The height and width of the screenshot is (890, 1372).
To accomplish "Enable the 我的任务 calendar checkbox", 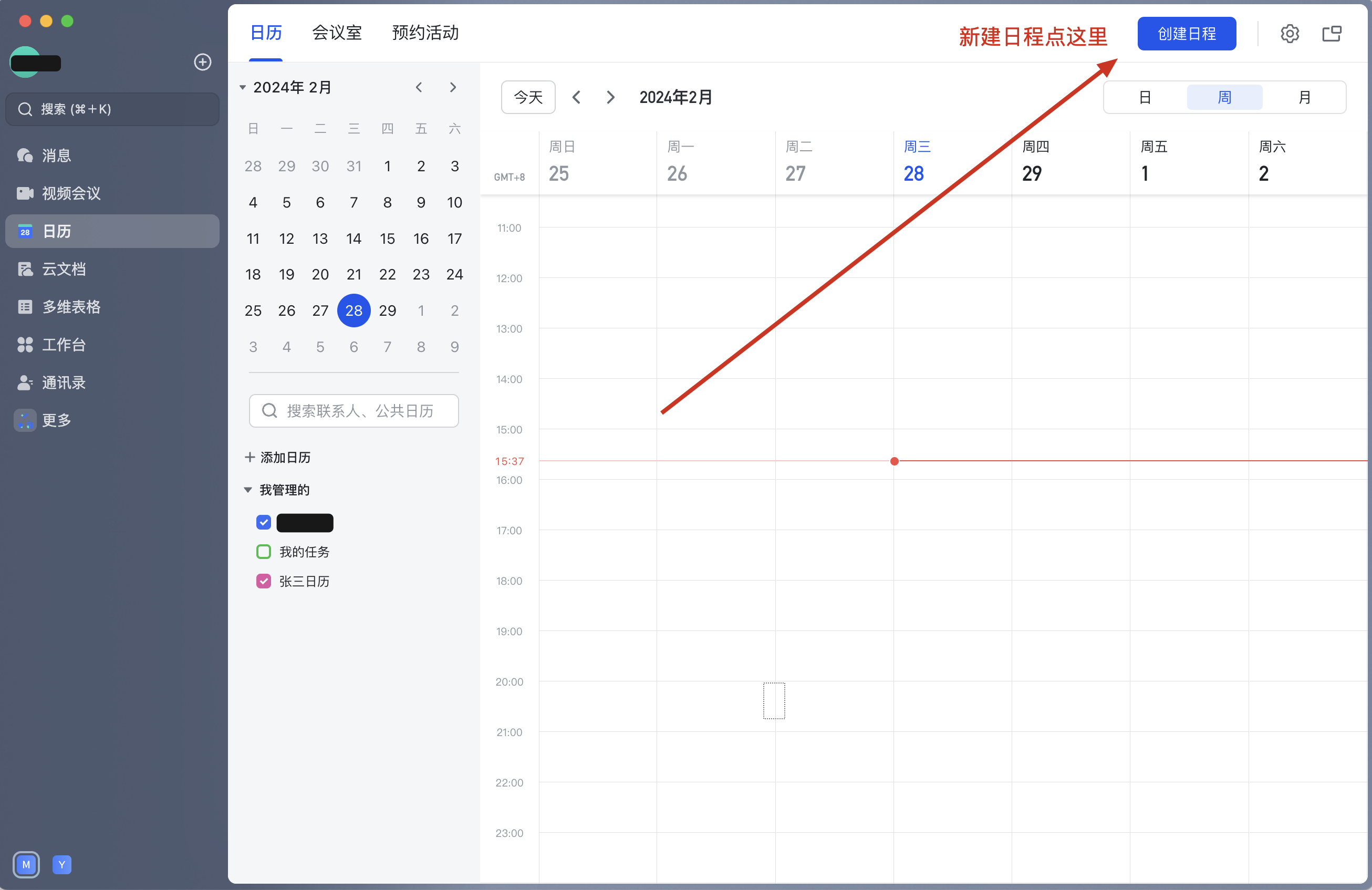I will coord(264,552).
